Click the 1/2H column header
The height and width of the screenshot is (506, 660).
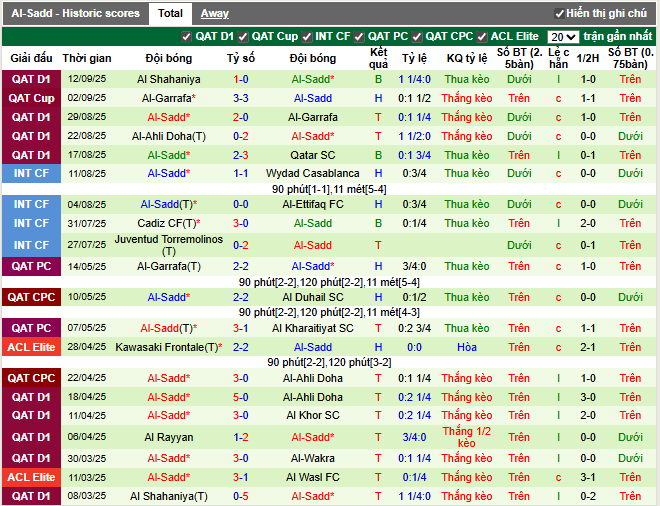tap(588, 58)
